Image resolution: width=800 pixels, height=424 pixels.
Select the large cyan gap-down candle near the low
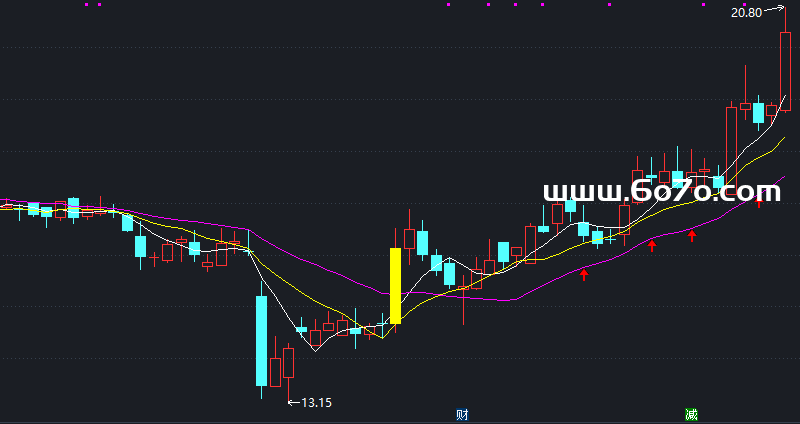pos(262,340)
